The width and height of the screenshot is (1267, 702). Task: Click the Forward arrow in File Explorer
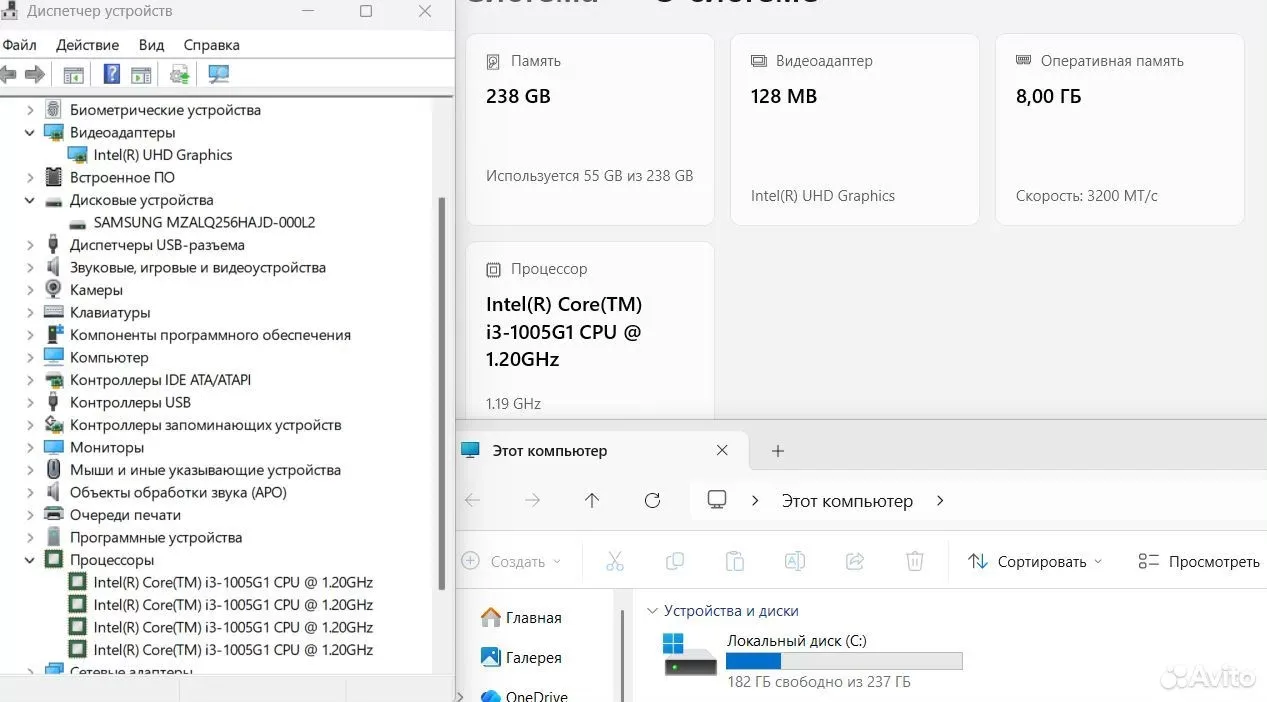[532, 501]
